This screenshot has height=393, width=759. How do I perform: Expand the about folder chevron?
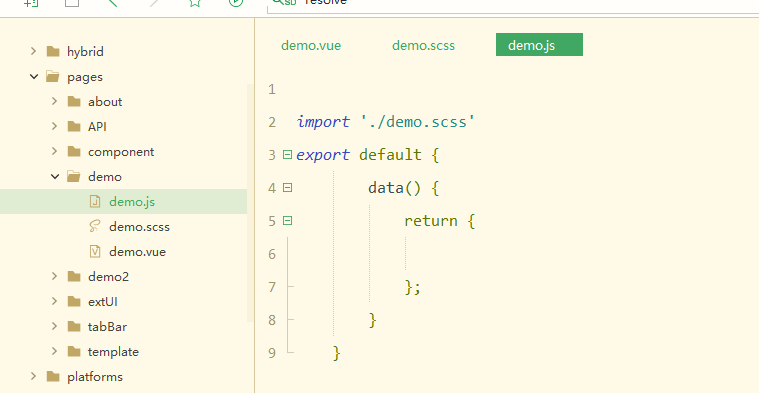point(54,101)
